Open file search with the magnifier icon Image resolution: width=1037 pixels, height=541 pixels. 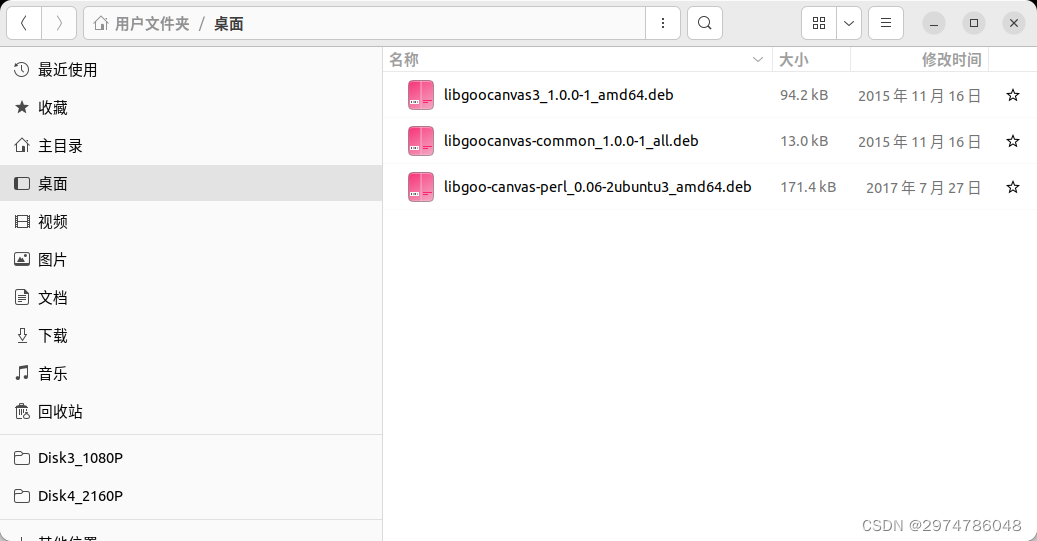705,24
